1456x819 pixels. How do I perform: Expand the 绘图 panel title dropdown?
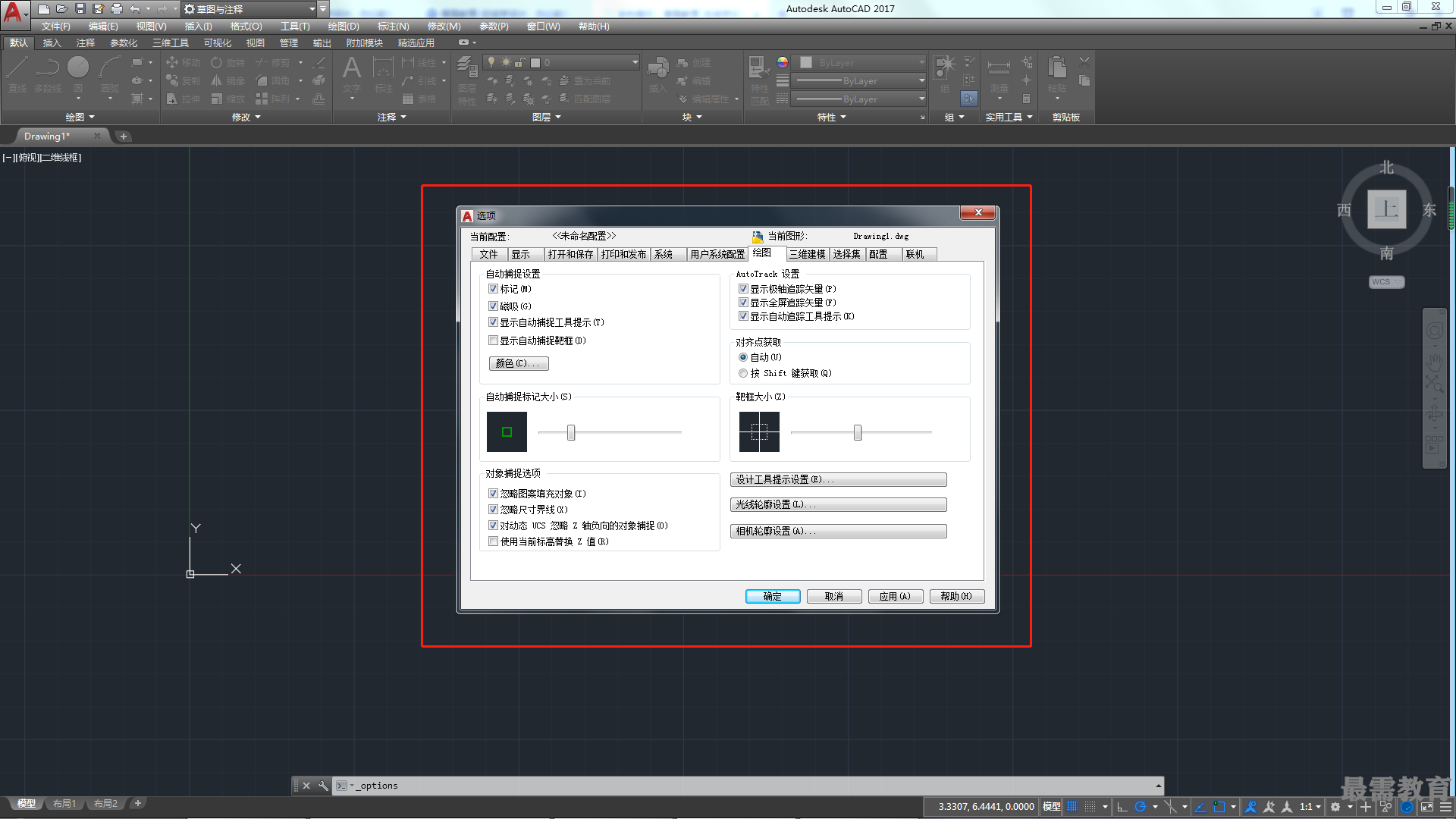[80, 117]
